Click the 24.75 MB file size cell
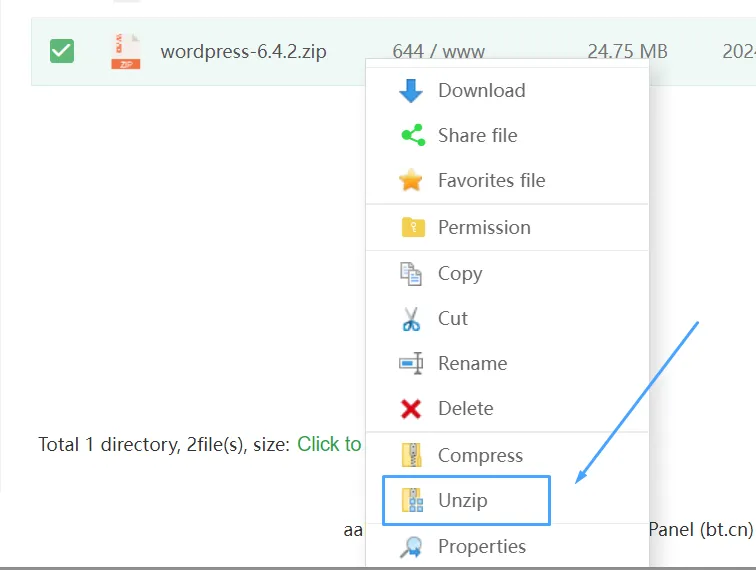 click(x=627, y=51)
